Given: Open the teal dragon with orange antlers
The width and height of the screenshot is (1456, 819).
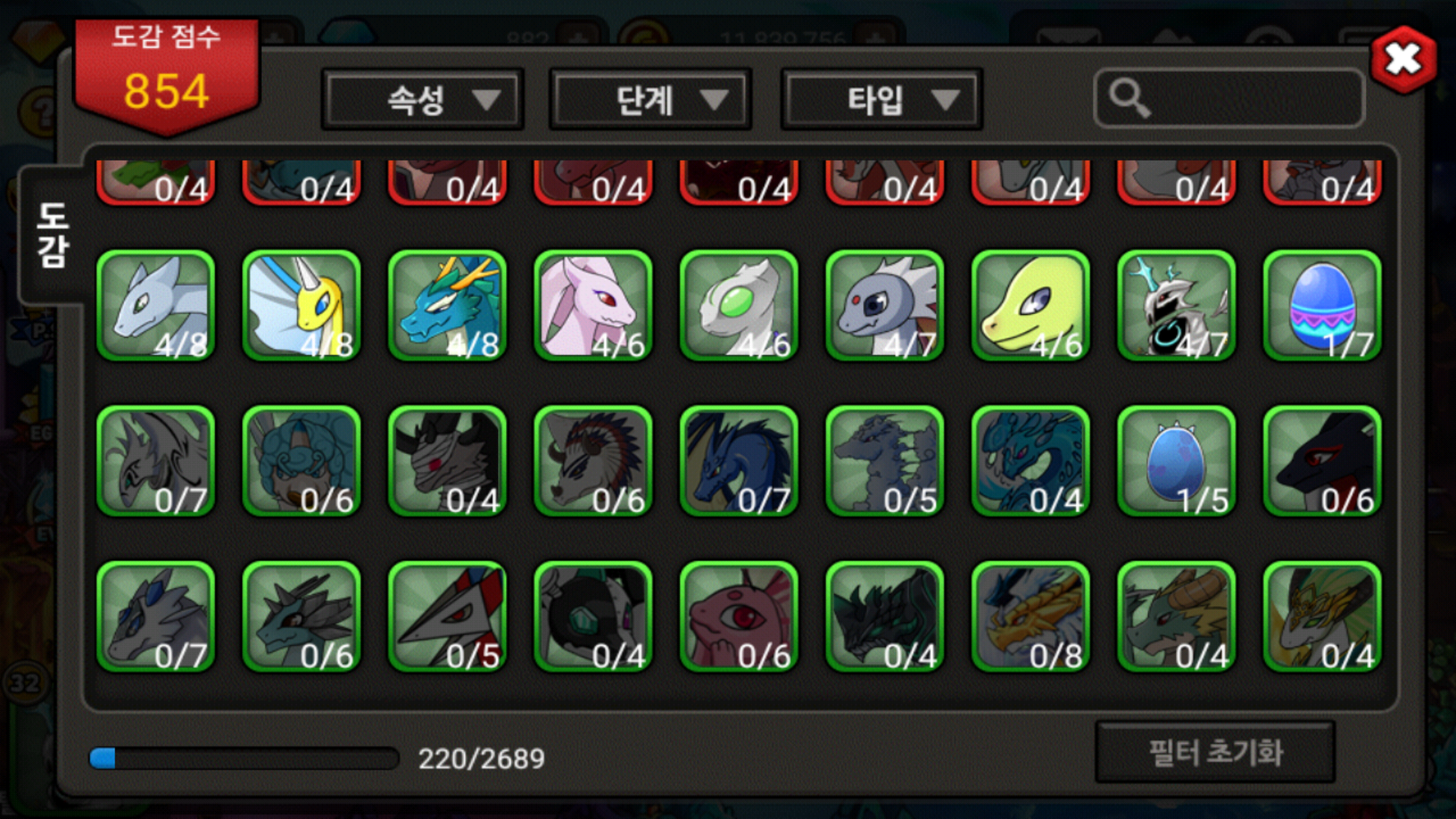Looking at the screenshot, I should point(447,306).
